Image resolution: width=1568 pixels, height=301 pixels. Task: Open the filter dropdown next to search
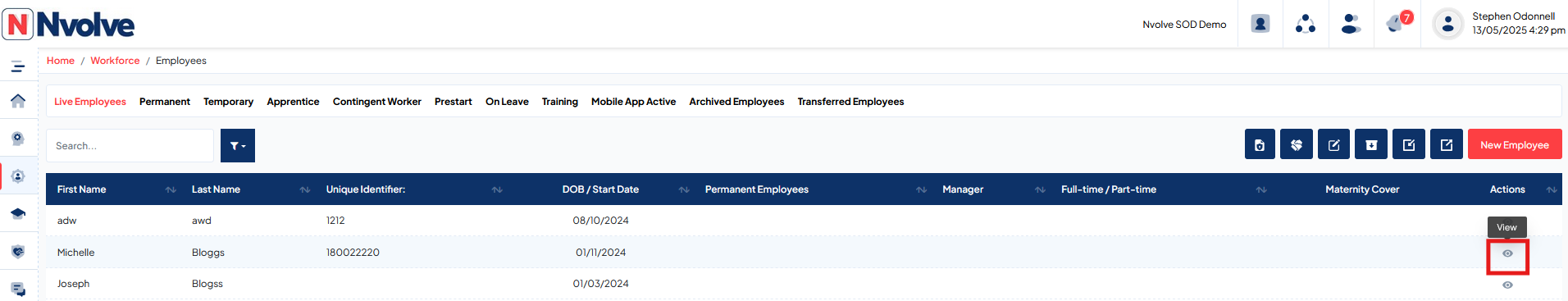pyautogui.click(x=238, y=145)
